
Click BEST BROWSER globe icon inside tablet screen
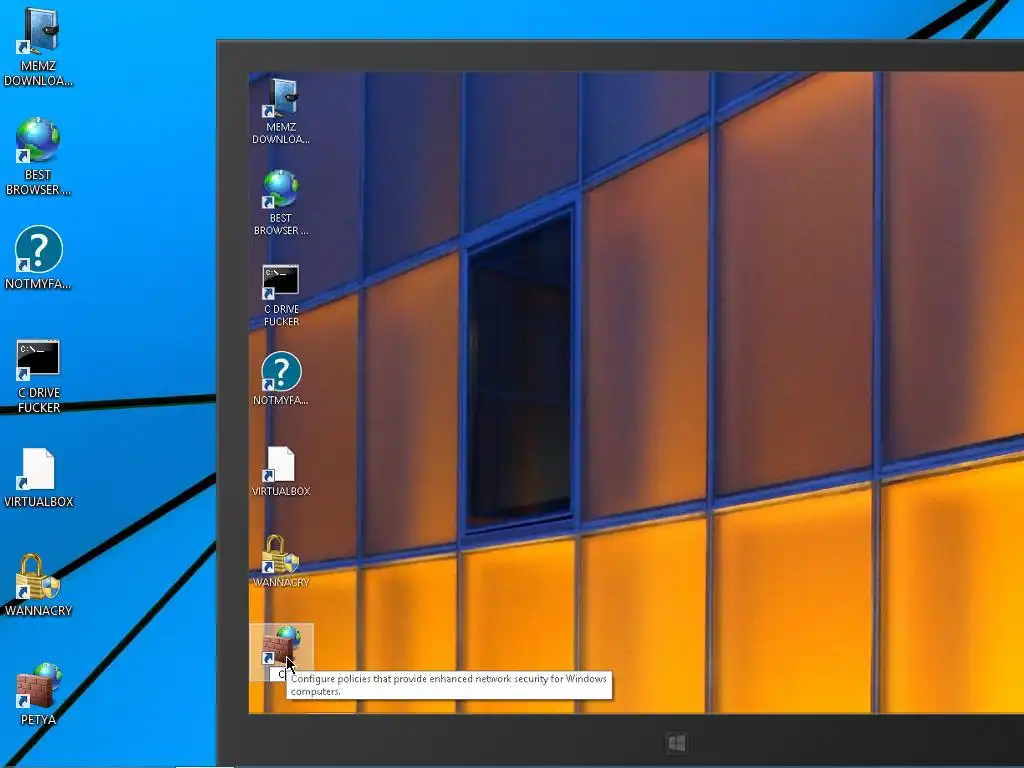click(281, 189)
